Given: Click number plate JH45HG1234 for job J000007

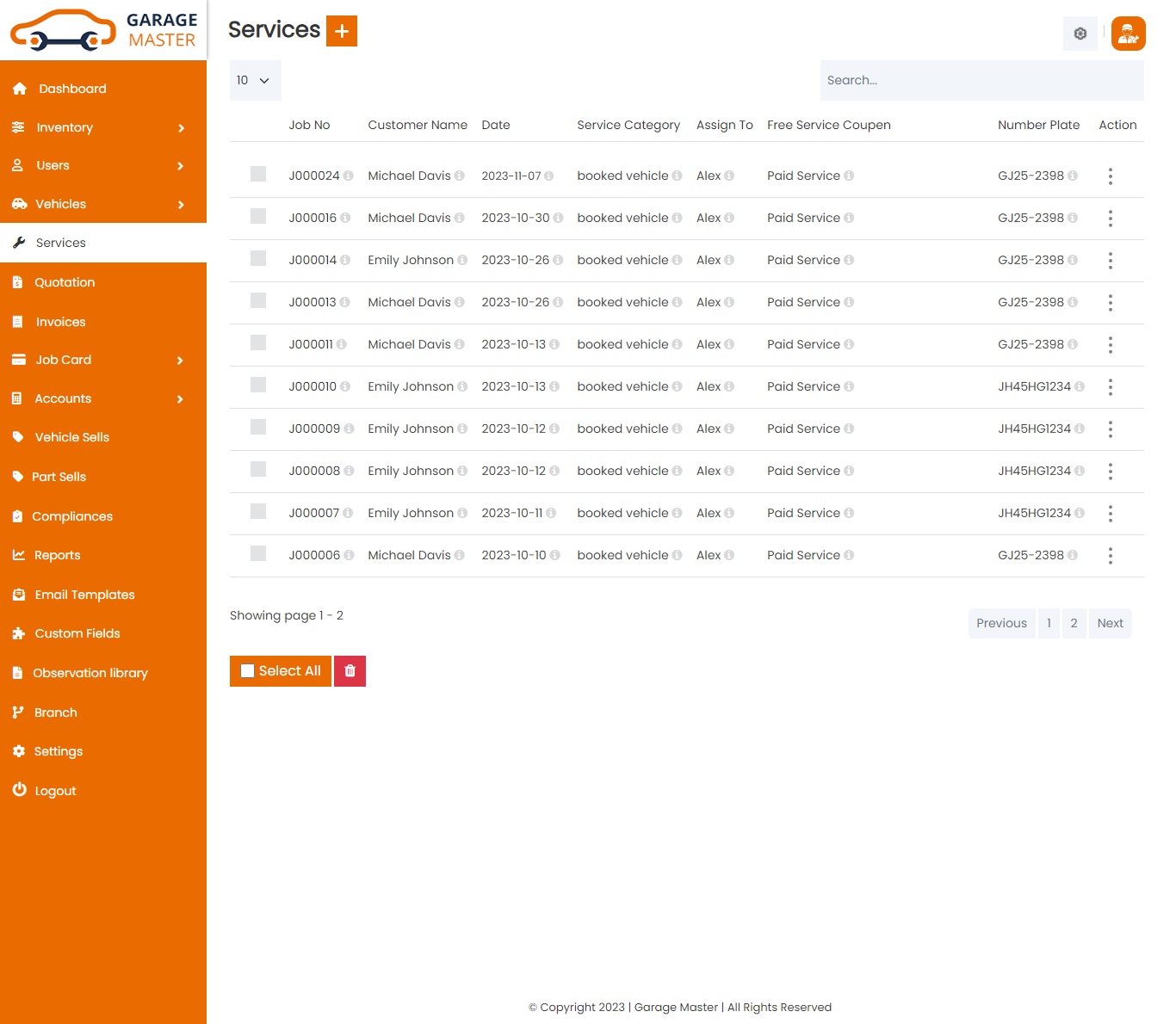Looking at the screenshot, I should coord(1034,513).
